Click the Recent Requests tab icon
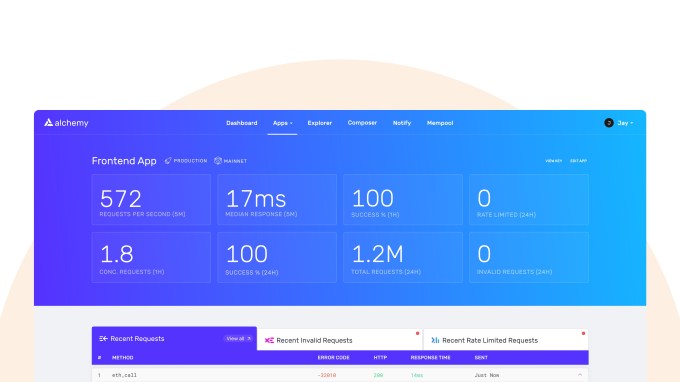680x382 pixels. tap(103, 339)
